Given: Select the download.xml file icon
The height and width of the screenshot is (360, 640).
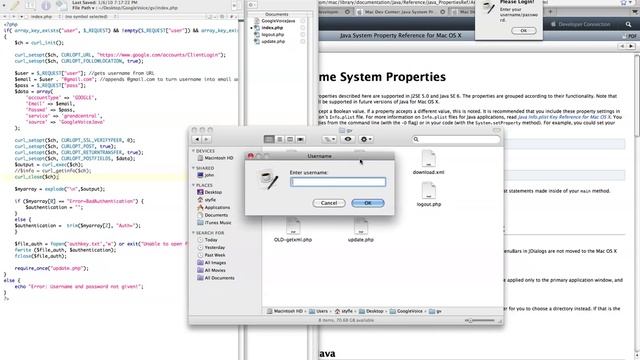Looking at the screenshot, I should [x=429, y=158].
